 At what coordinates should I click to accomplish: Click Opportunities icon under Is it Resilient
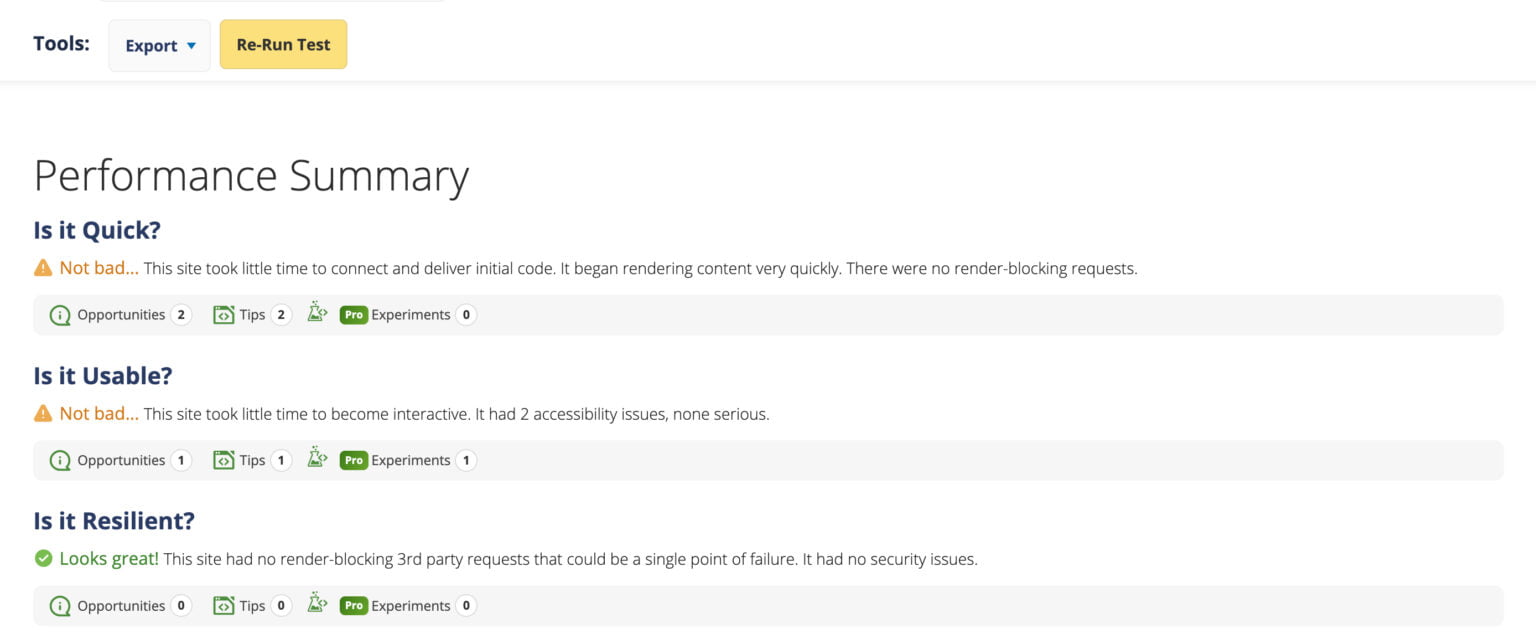[60, 606]
